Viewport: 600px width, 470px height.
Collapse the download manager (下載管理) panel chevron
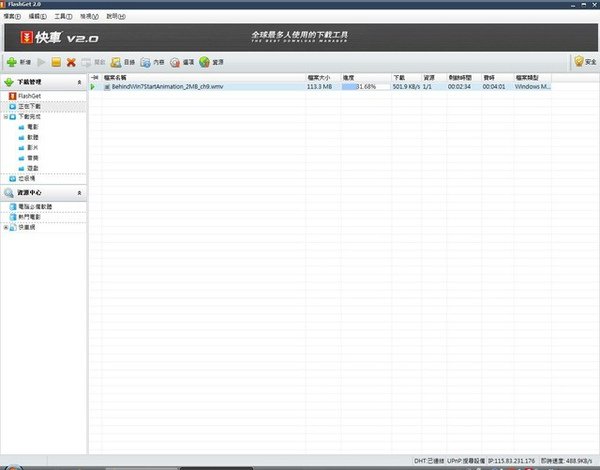(79, 82)
